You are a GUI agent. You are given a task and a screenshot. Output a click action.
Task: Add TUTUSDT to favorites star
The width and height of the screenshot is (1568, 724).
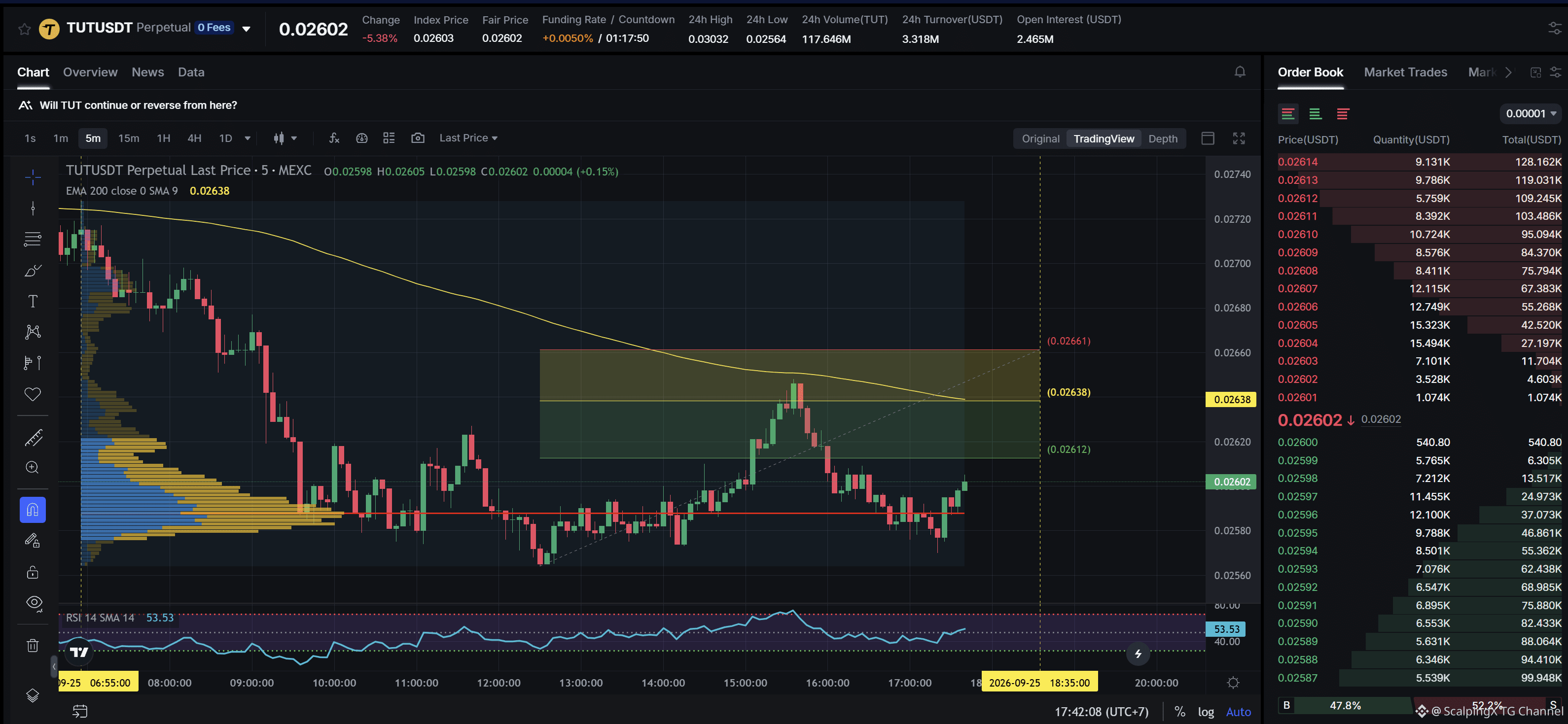pyautogui.click(x=24, y=29)
